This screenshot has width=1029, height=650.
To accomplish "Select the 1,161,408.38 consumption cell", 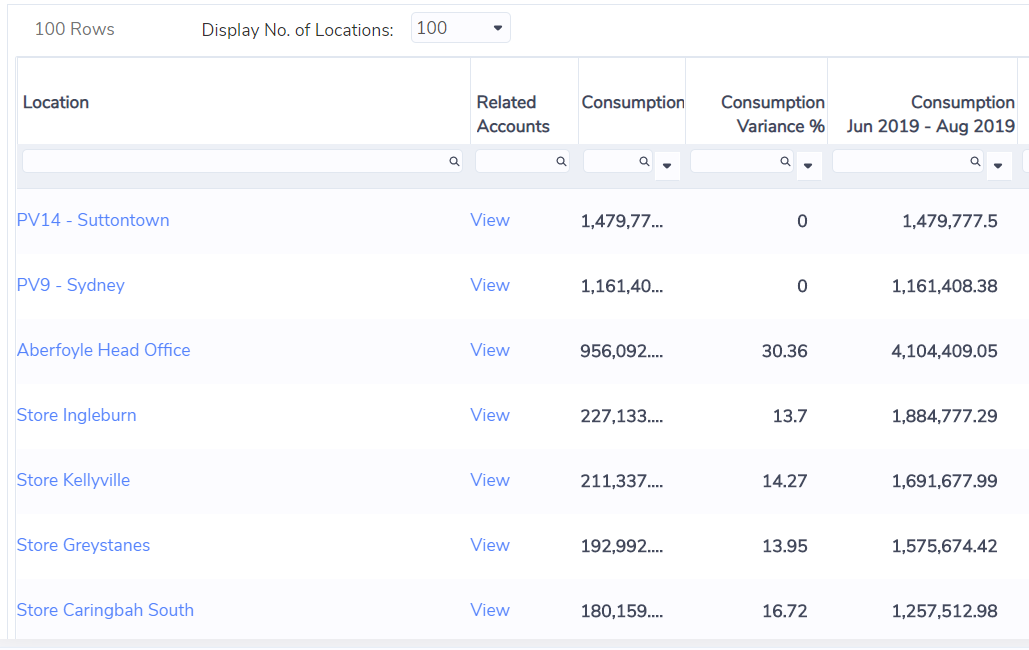I will [944, 286].
